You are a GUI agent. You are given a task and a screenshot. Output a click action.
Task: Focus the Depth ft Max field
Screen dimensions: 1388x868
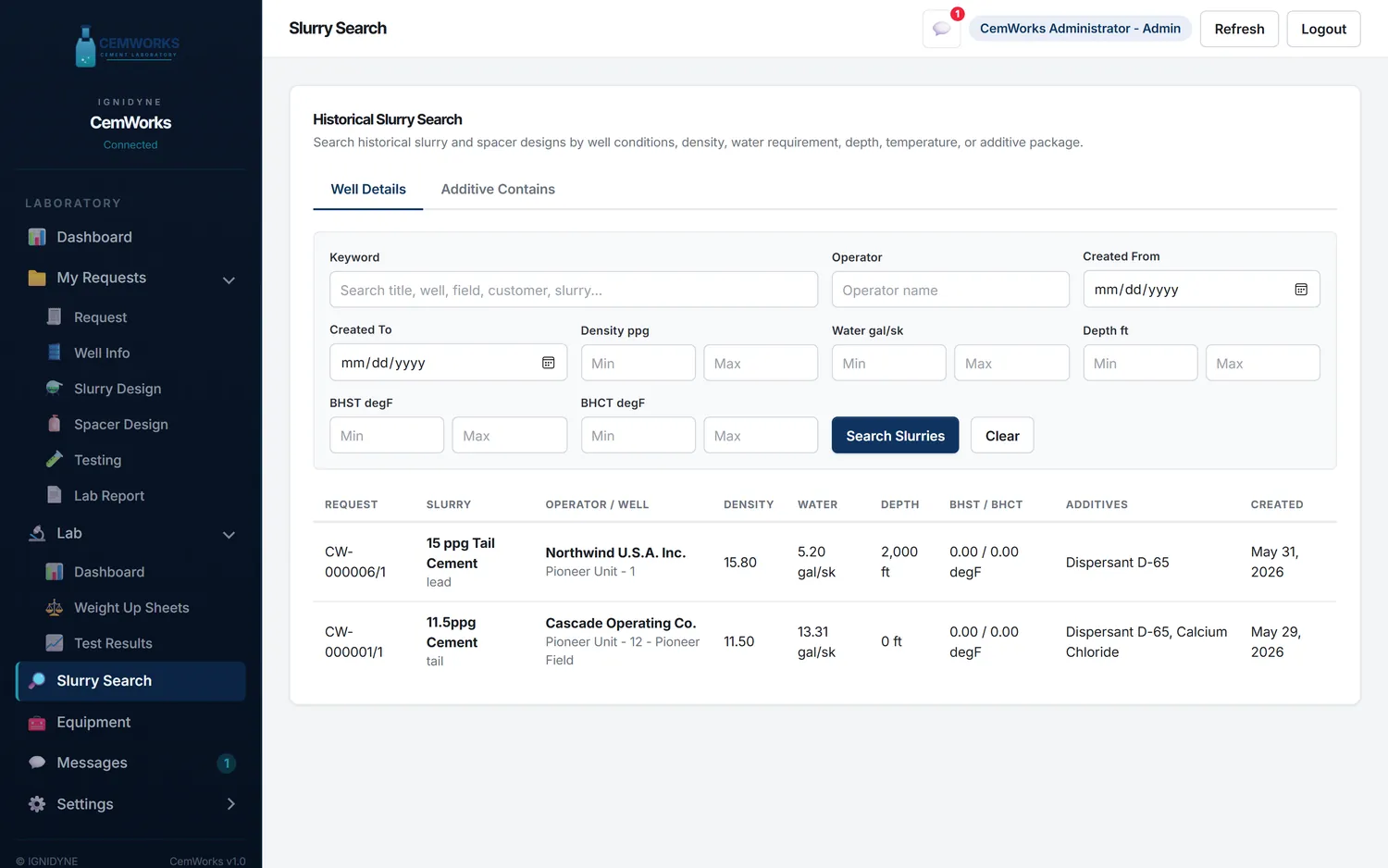[1263, 363]
